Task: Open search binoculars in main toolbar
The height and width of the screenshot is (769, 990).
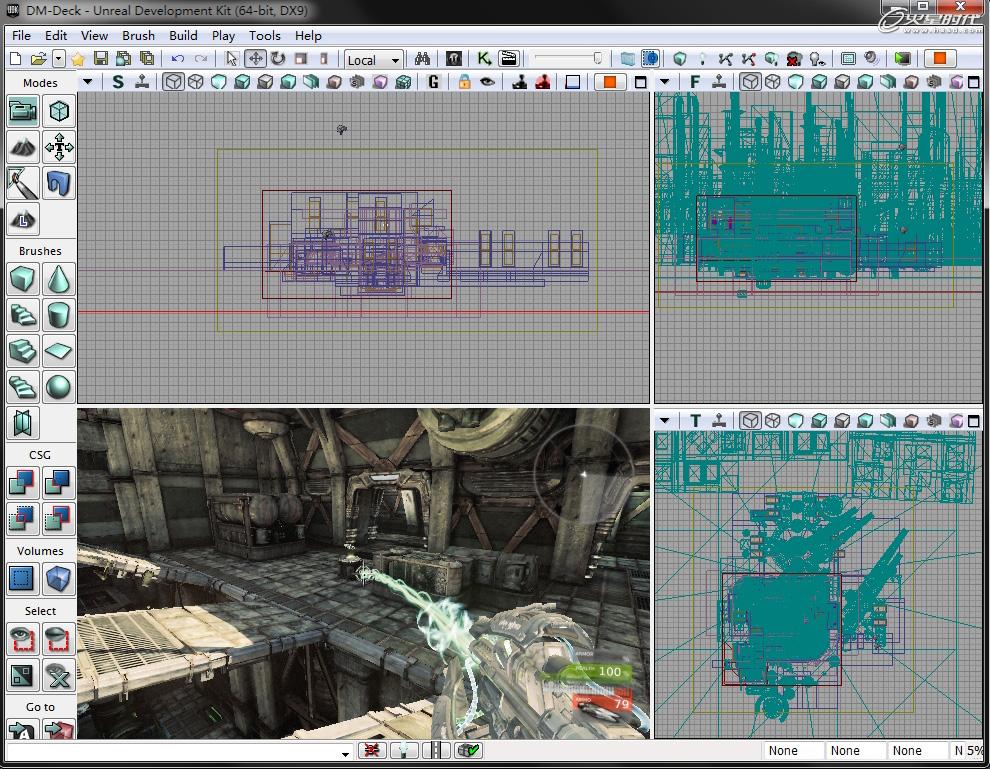Action: click(x=422, y=59)
